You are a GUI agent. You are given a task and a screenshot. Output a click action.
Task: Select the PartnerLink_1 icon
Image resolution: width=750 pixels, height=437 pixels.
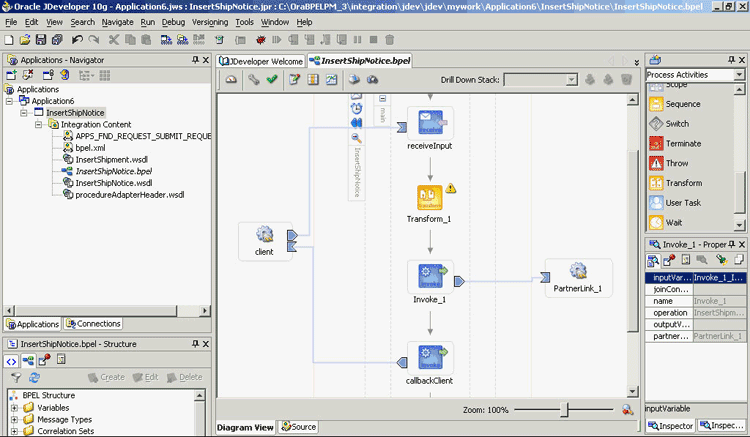[578, 271]
